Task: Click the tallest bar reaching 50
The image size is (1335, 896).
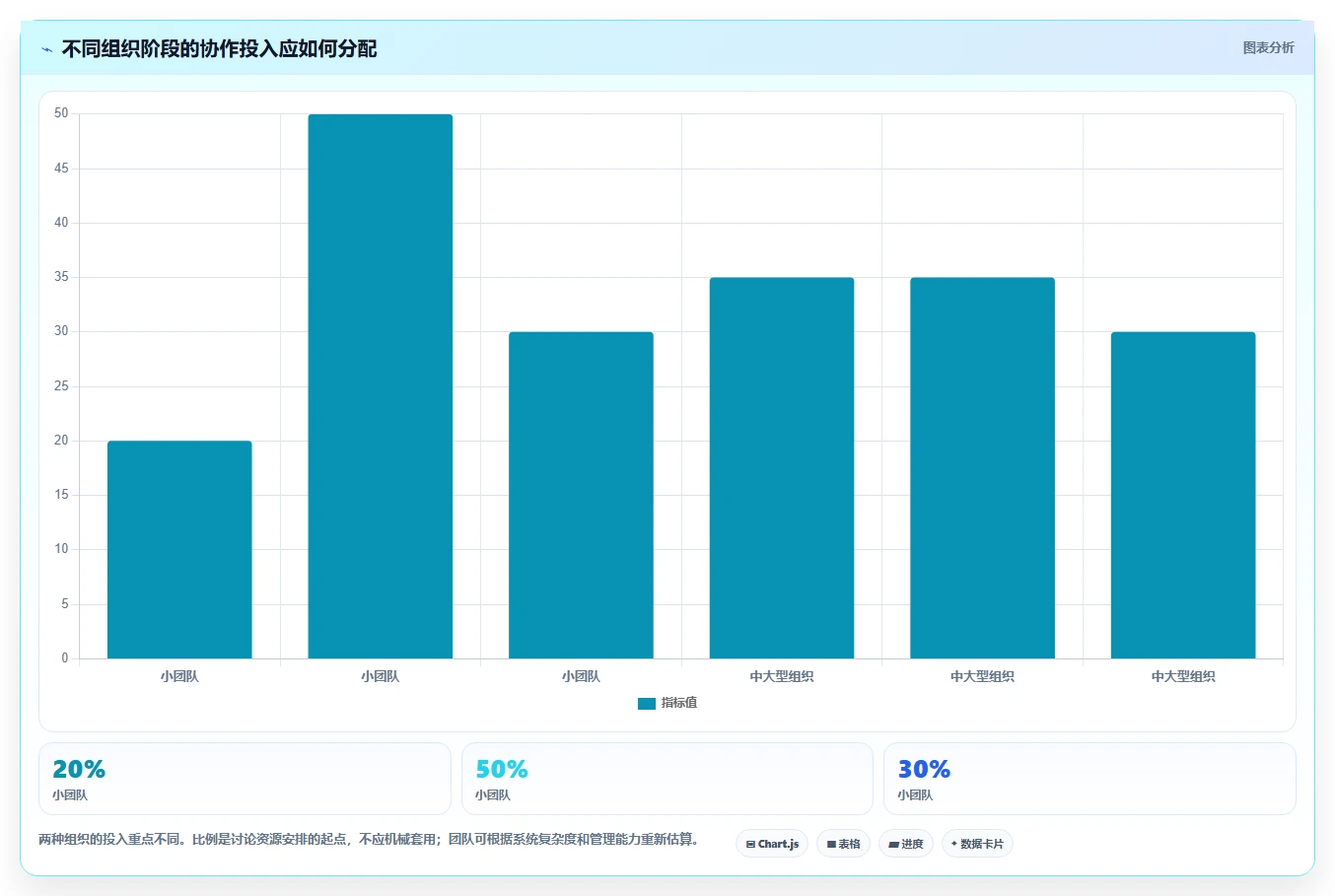Action: tap(381, 386)
